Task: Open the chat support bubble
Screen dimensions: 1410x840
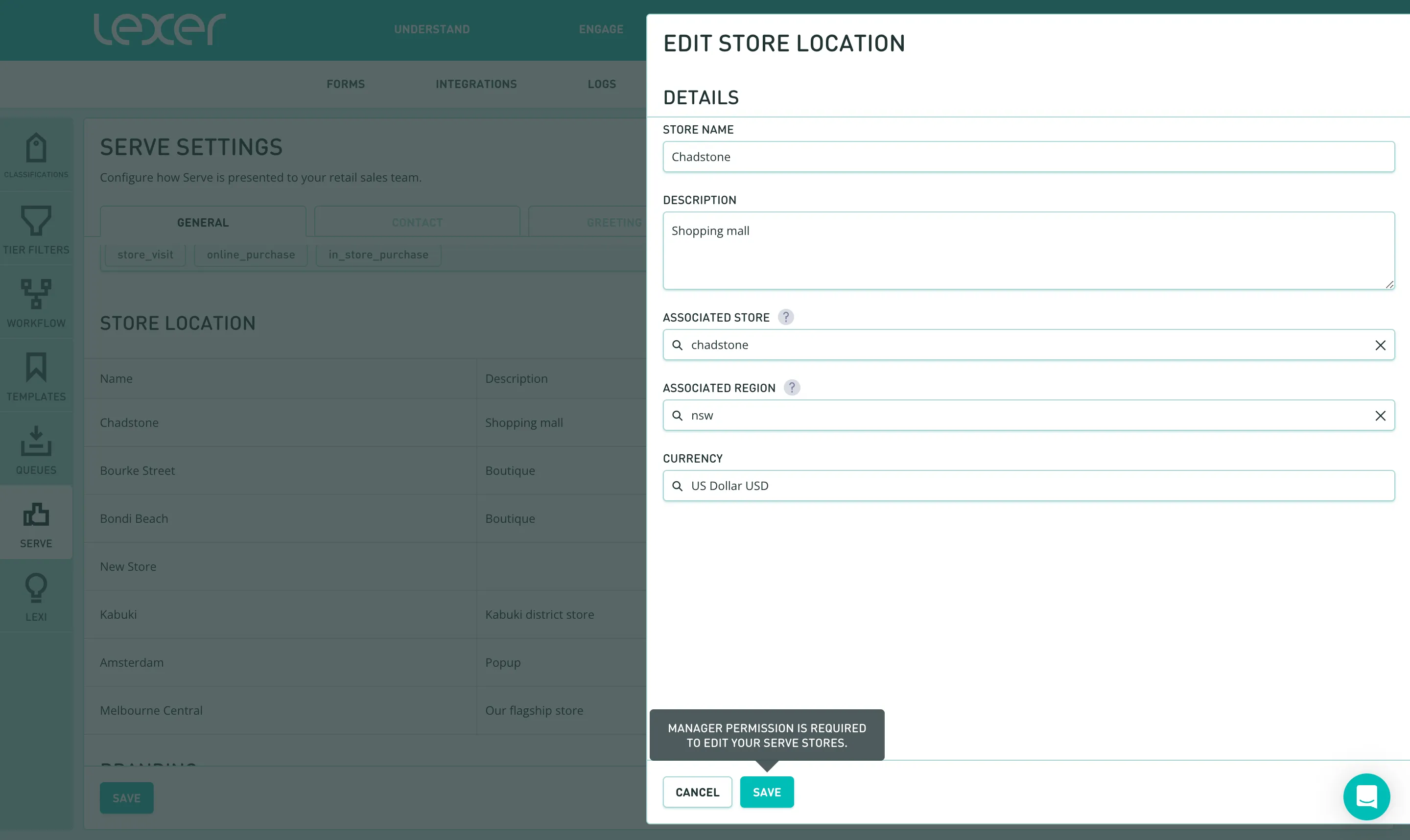Action: tap(1366, 796)
